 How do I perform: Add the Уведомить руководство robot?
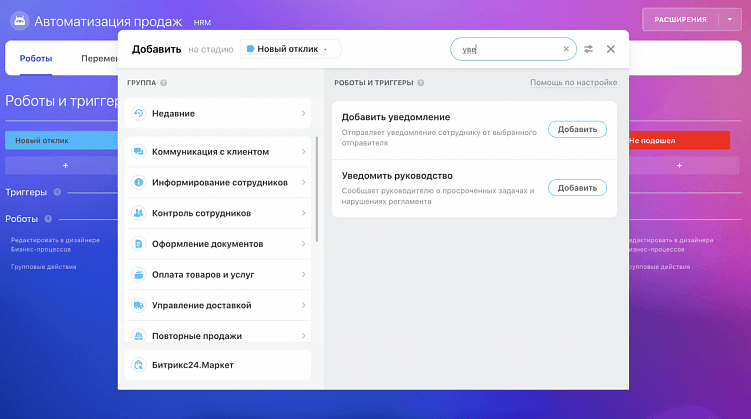577,188
